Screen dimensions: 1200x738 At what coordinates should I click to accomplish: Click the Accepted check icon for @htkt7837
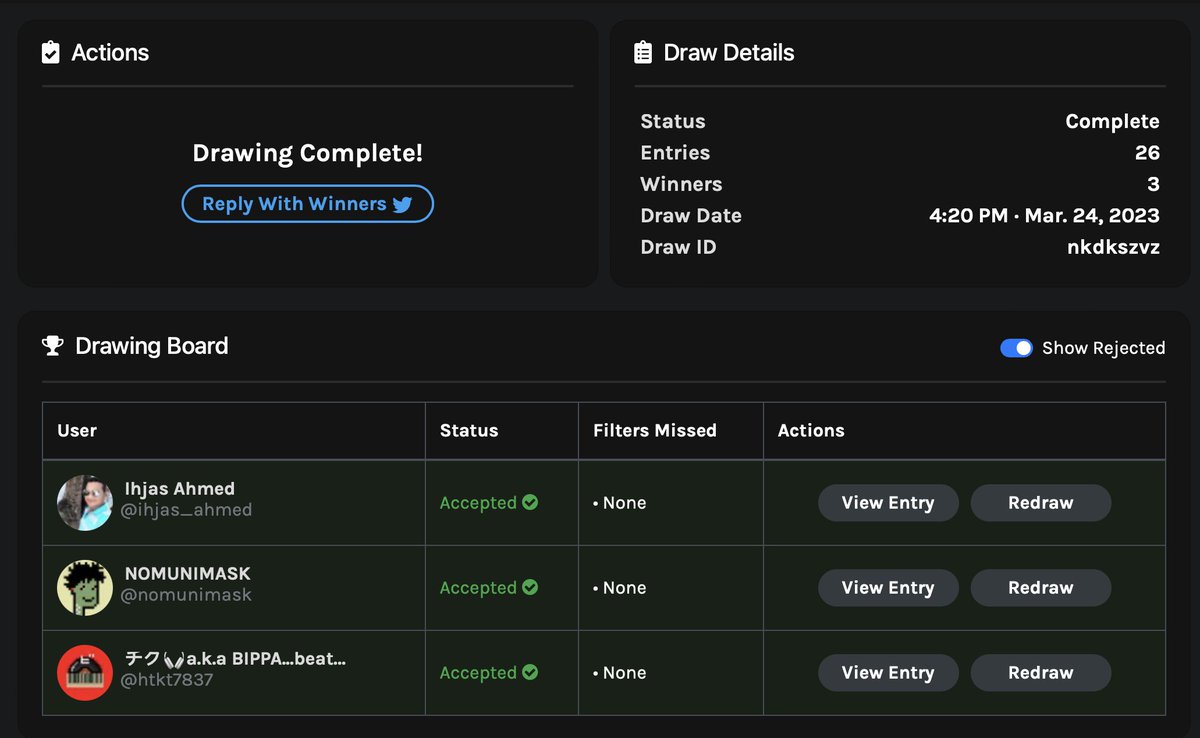(x=530, y=672)
